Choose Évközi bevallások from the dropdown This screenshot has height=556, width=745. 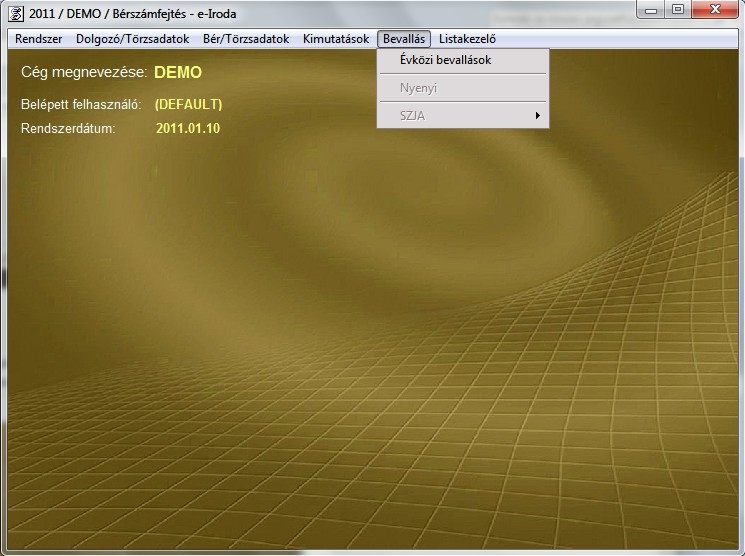[445, 60]
